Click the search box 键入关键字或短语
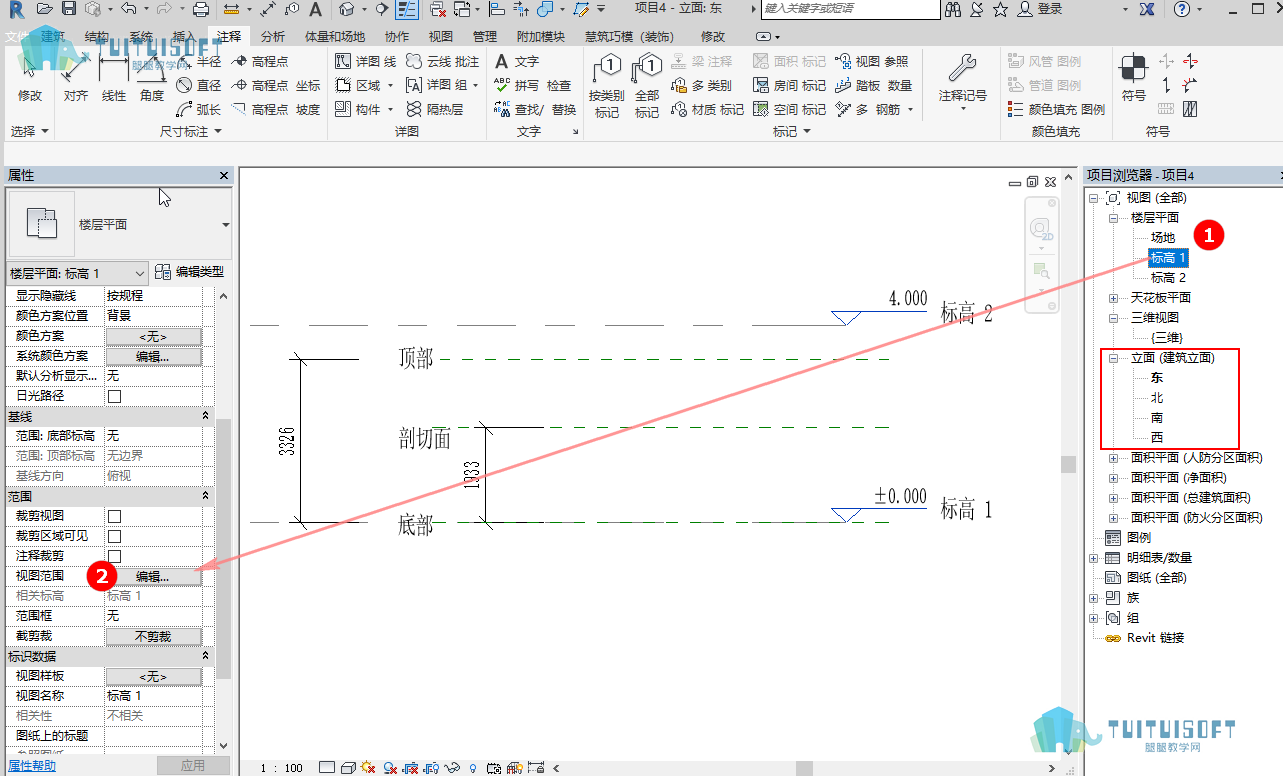This screenshot has height=776, width=1283. [x=850, y=9]
